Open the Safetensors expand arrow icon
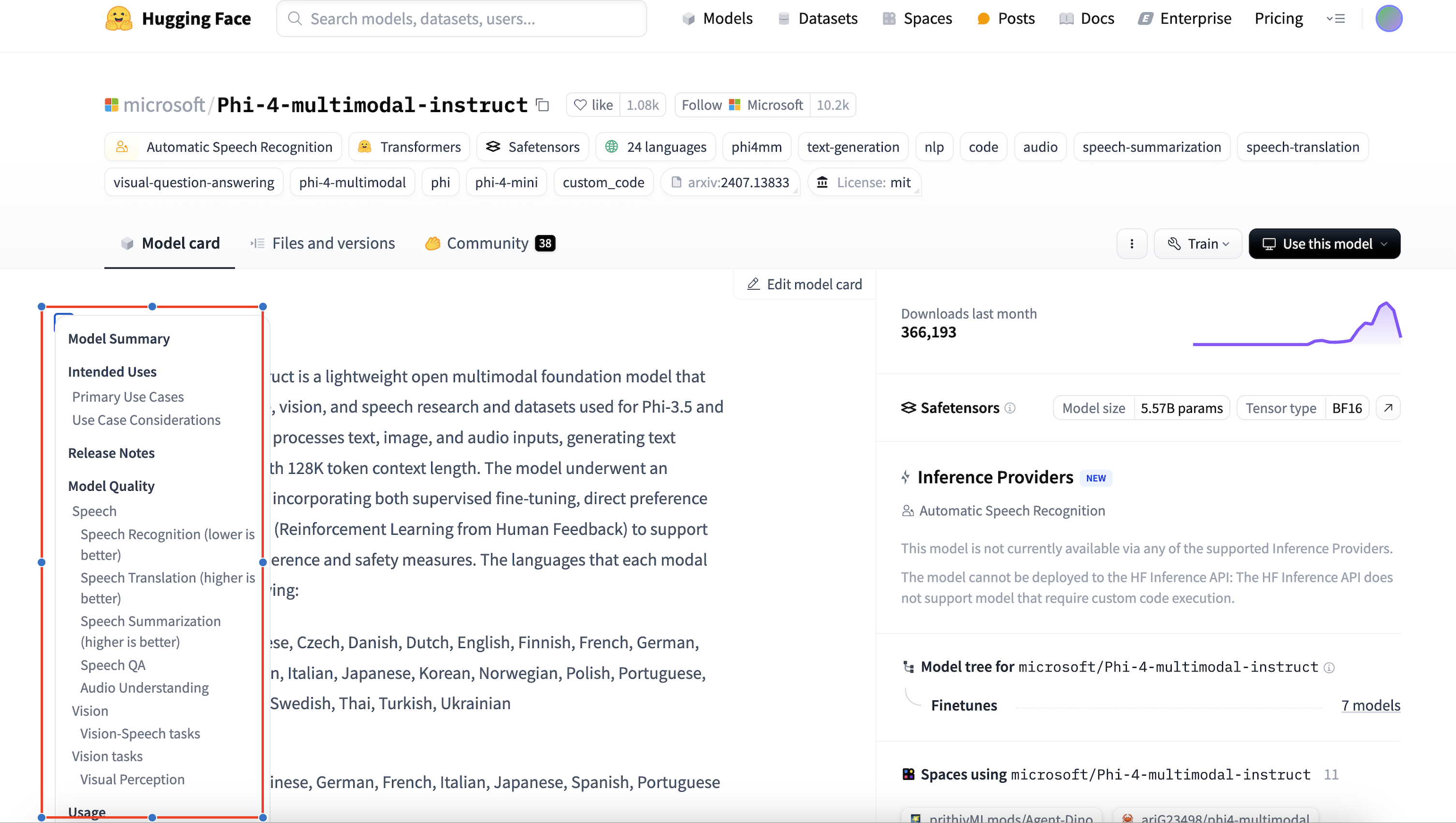 pos(1388,408)
